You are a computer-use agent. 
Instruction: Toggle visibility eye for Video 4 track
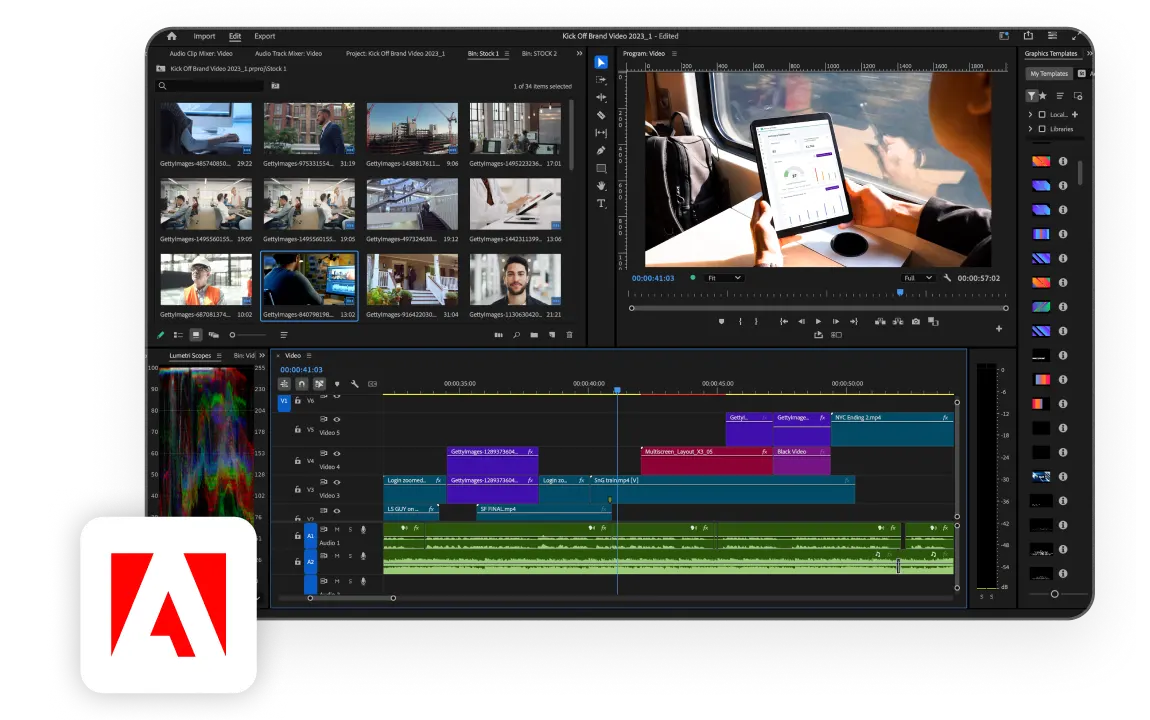pyautogui.click(x=337, y=453)
